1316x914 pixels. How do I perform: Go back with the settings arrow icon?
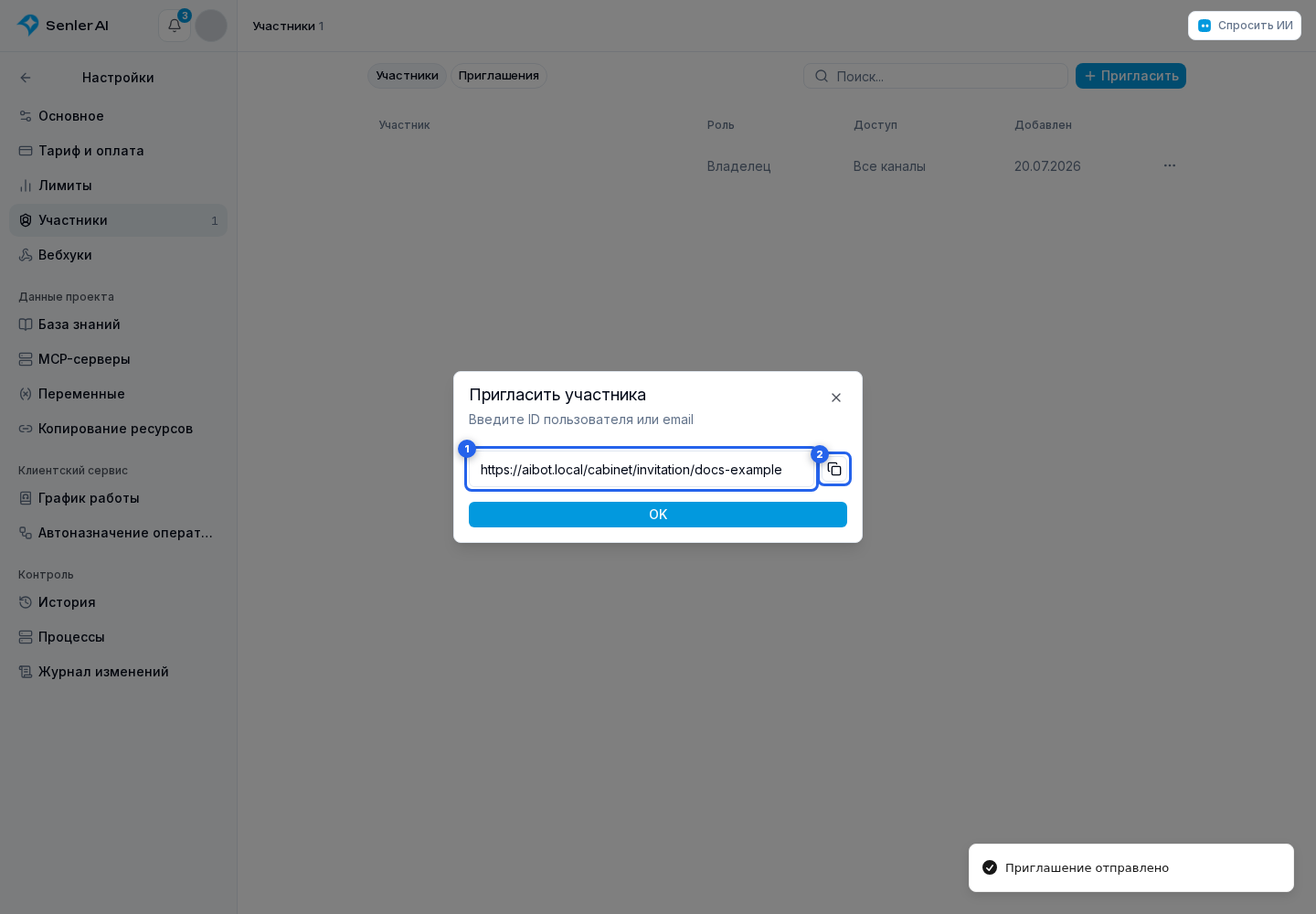[26, 78]
